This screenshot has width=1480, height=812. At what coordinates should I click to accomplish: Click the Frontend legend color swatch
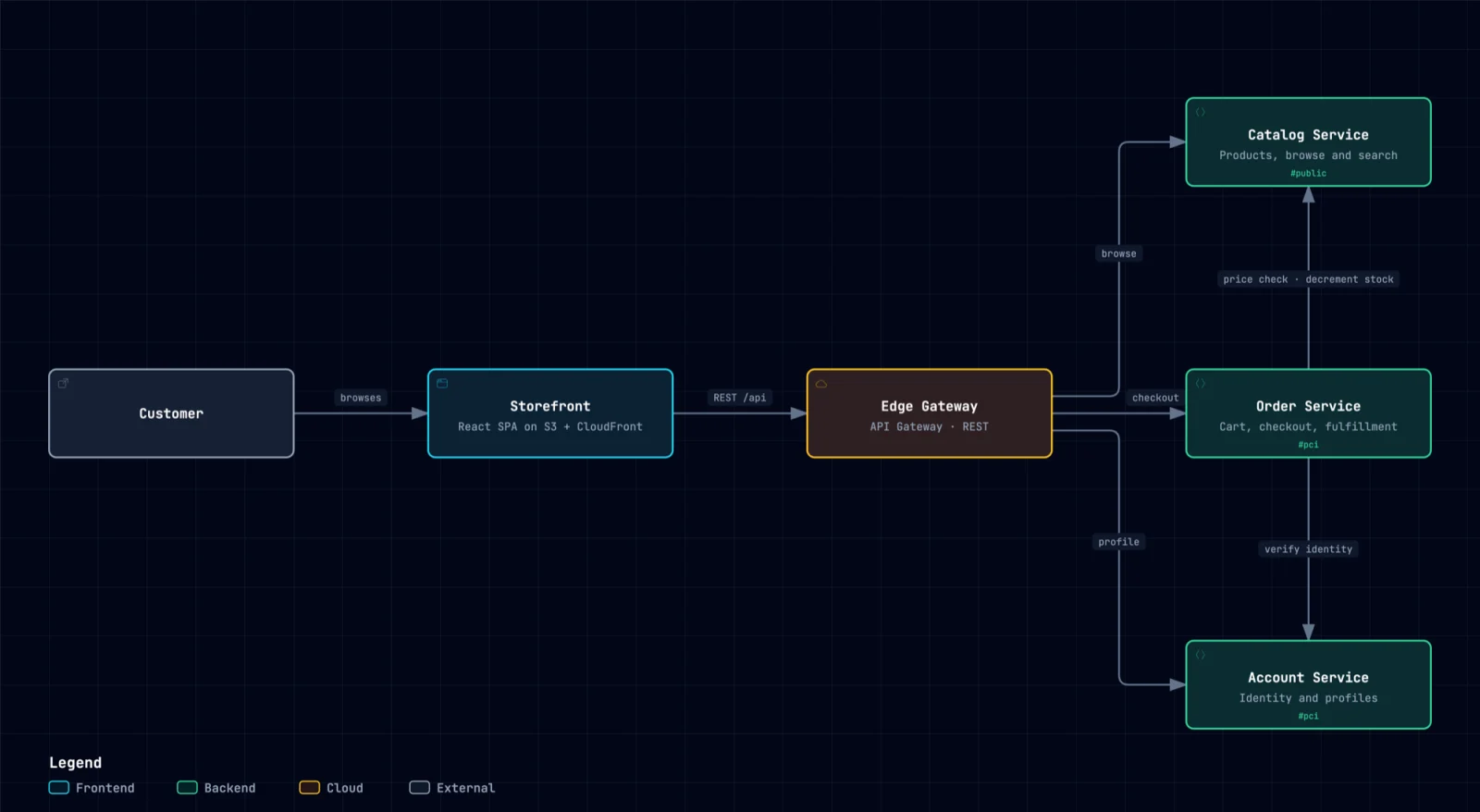(59, 788)
